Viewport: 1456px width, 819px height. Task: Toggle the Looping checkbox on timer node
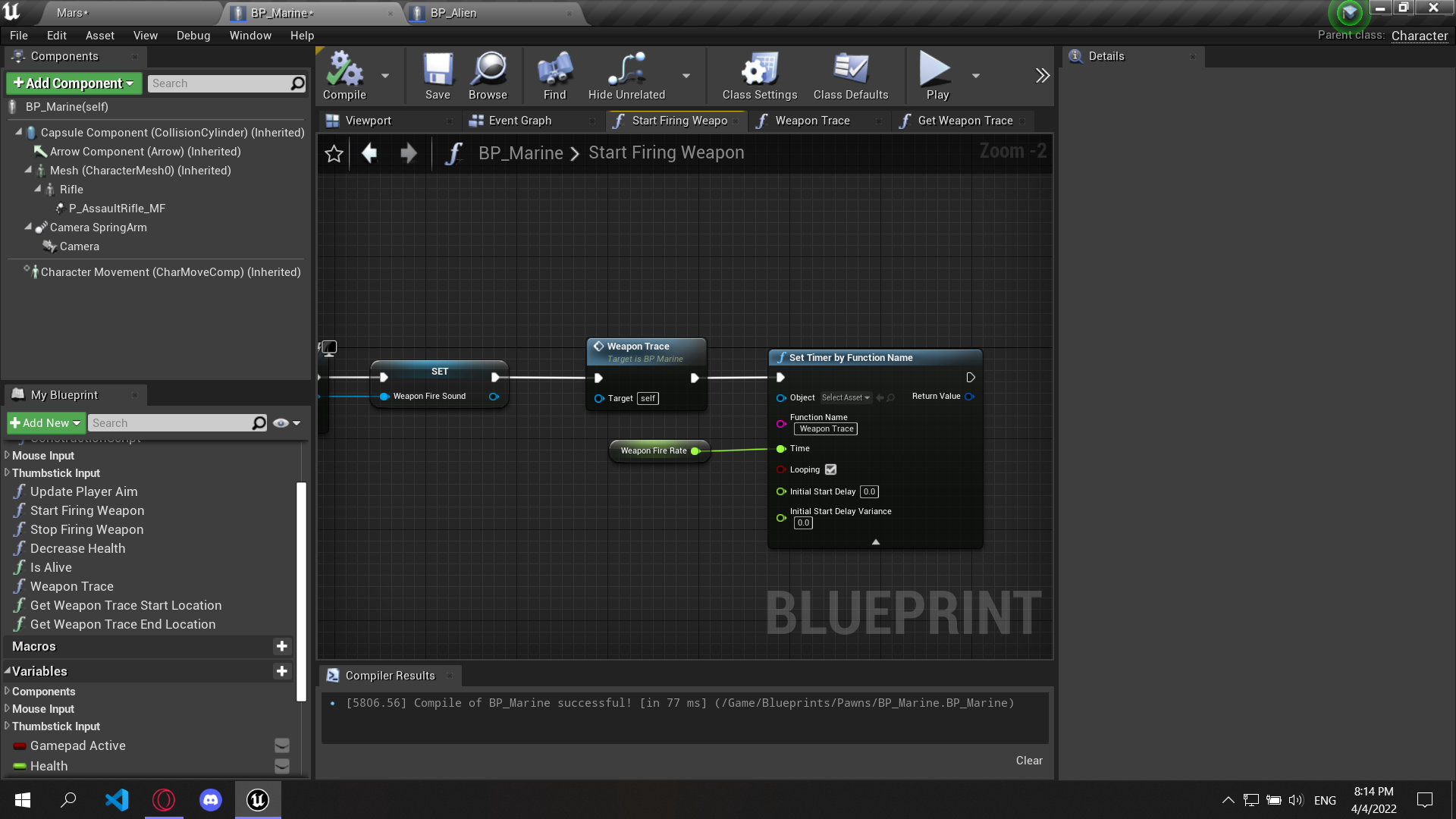click(831, 469)
